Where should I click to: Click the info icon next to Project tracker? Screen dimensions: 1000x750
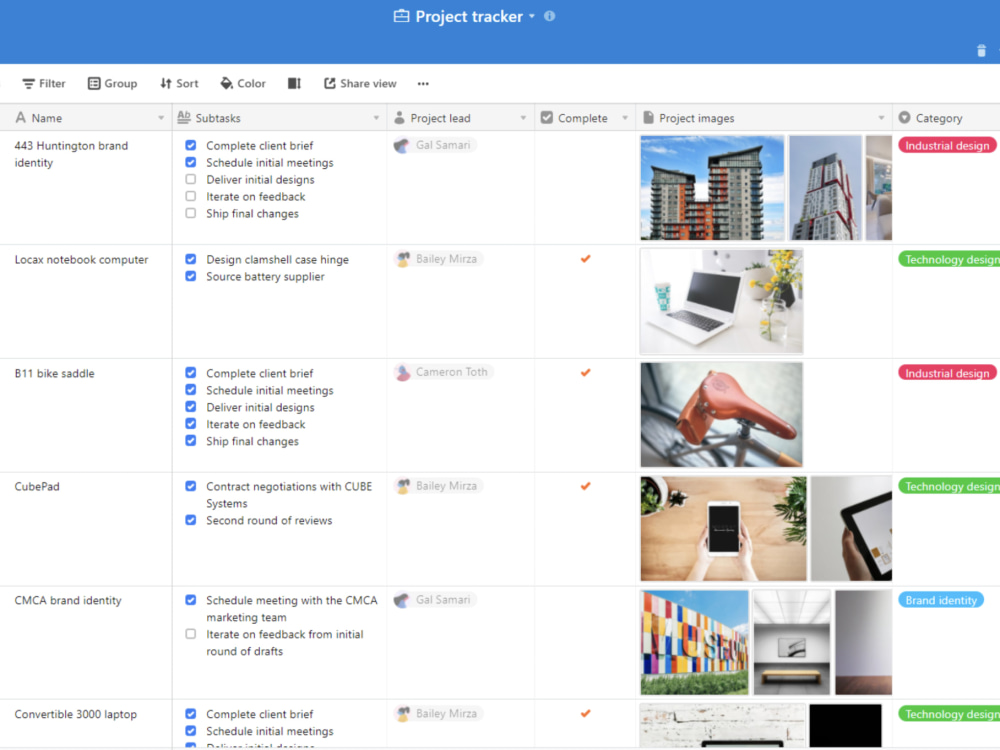pyautogui.click(x=548, y=16)
